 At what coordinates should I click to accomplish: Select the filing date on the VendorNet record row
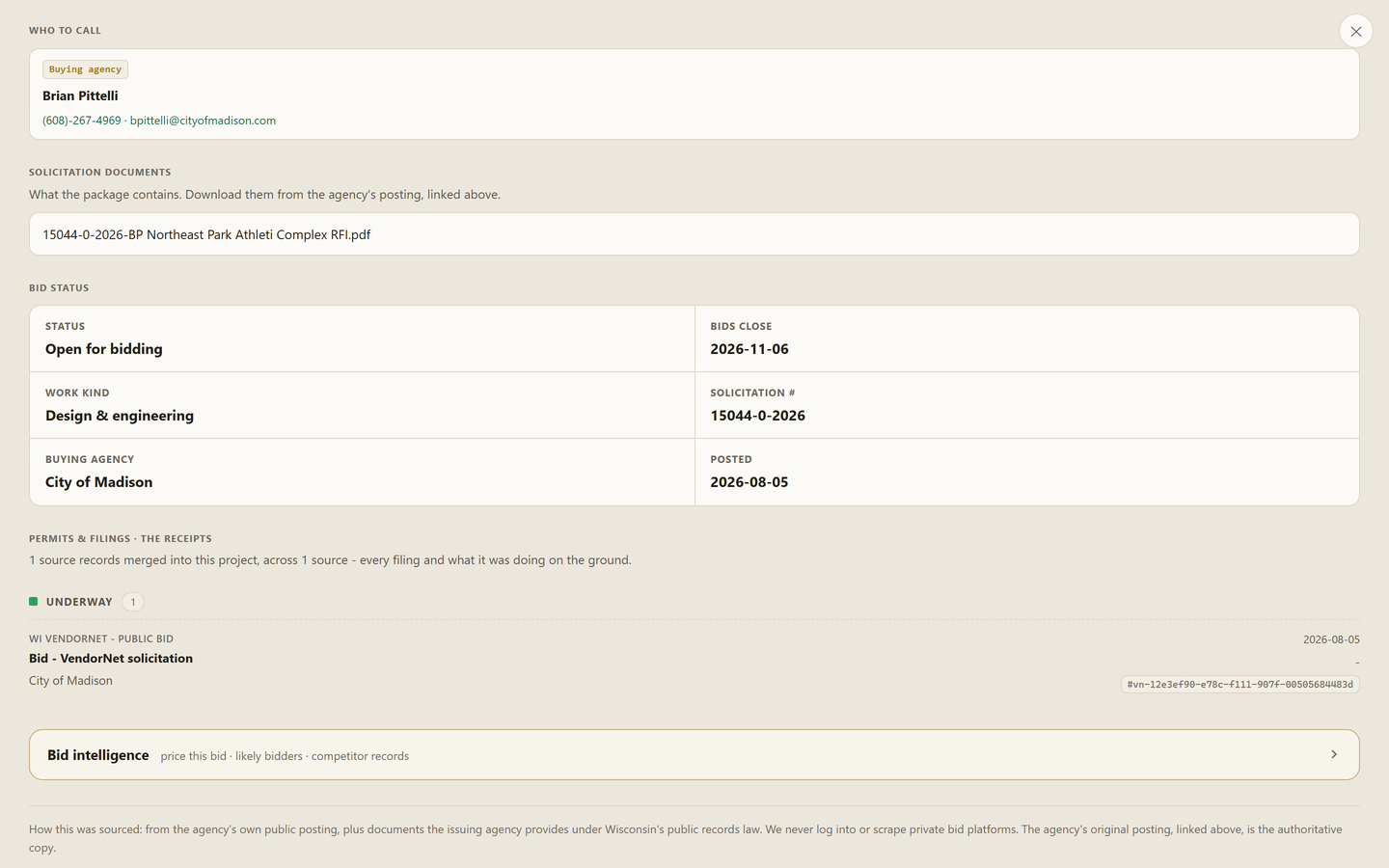point(1331,639)
